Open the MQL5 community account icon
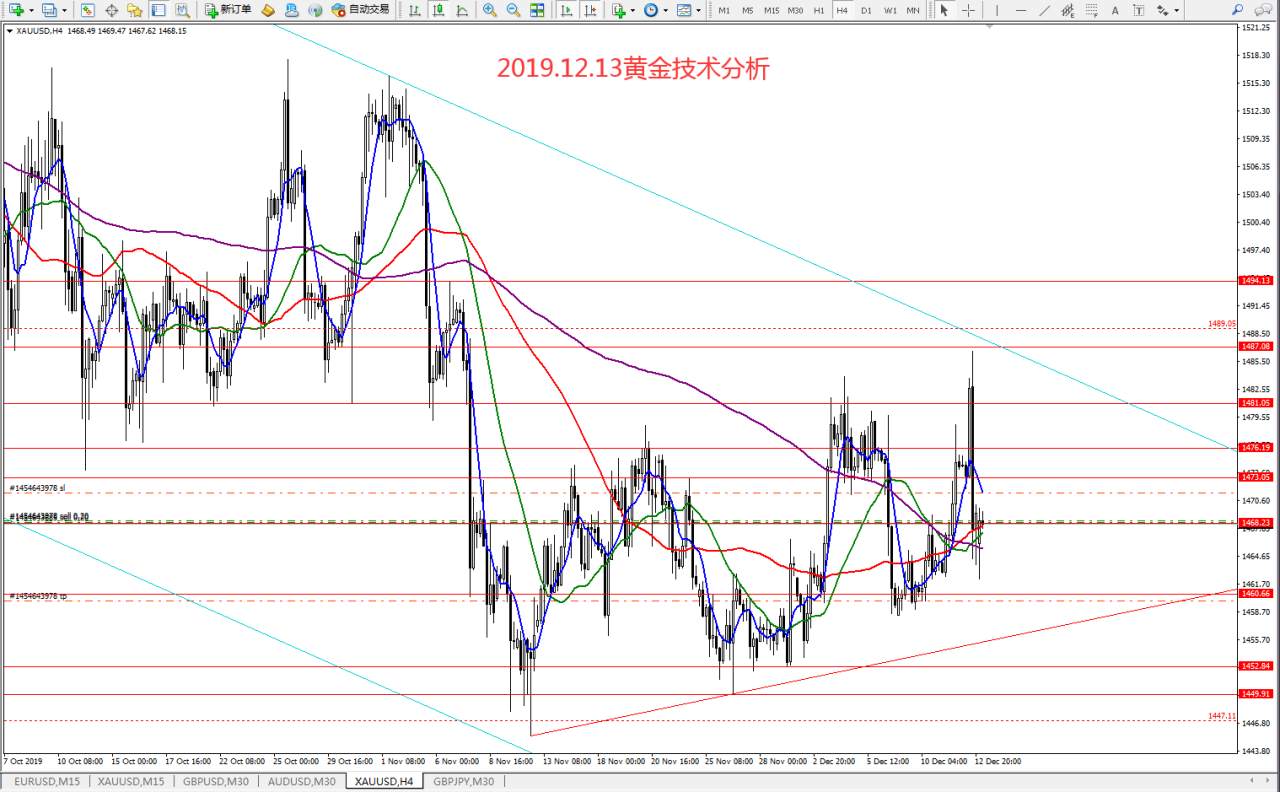1280x792 pixels. [291, 10]
